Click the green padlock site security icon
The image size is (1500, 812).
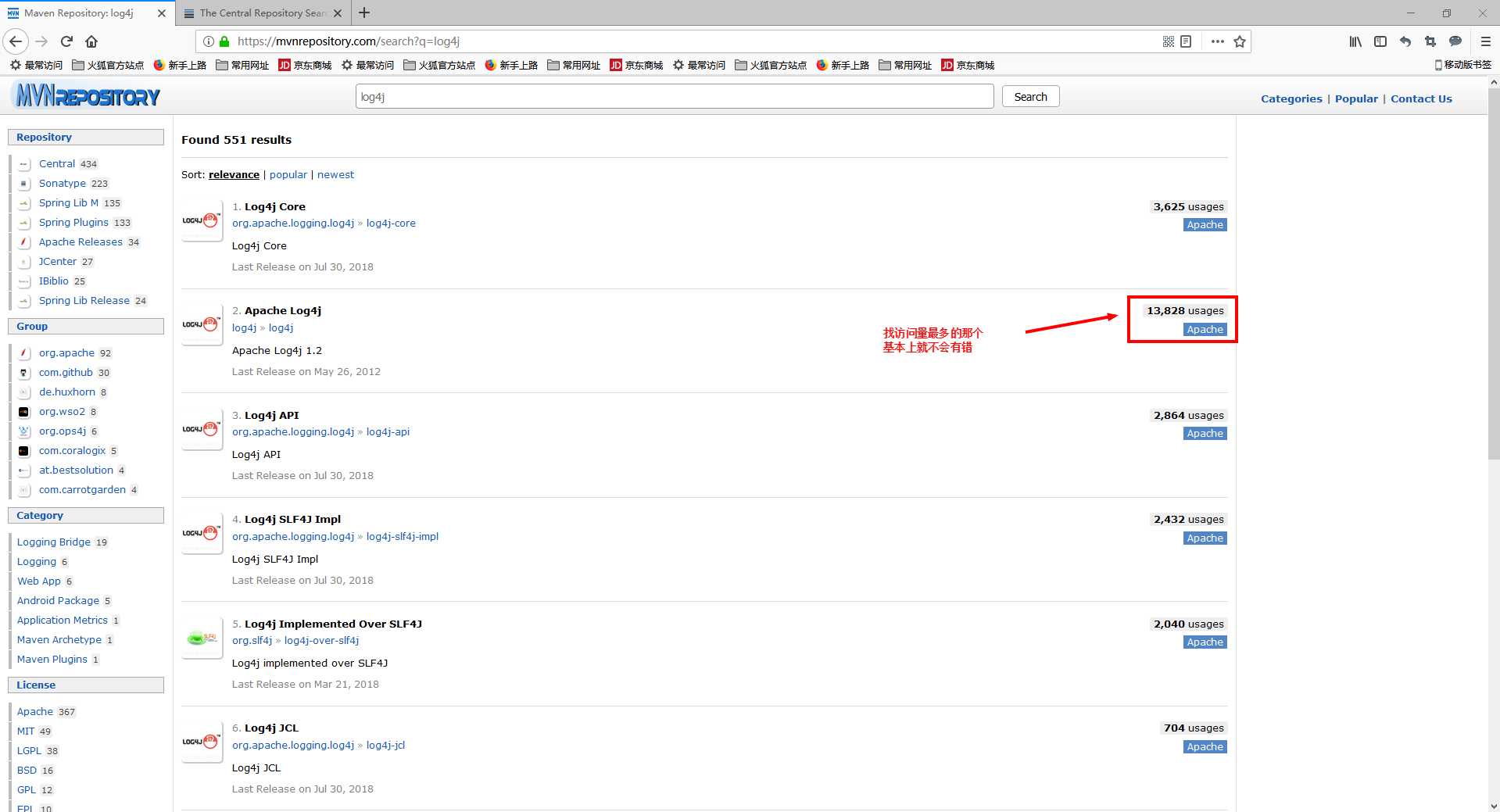(x=224, y=41)
